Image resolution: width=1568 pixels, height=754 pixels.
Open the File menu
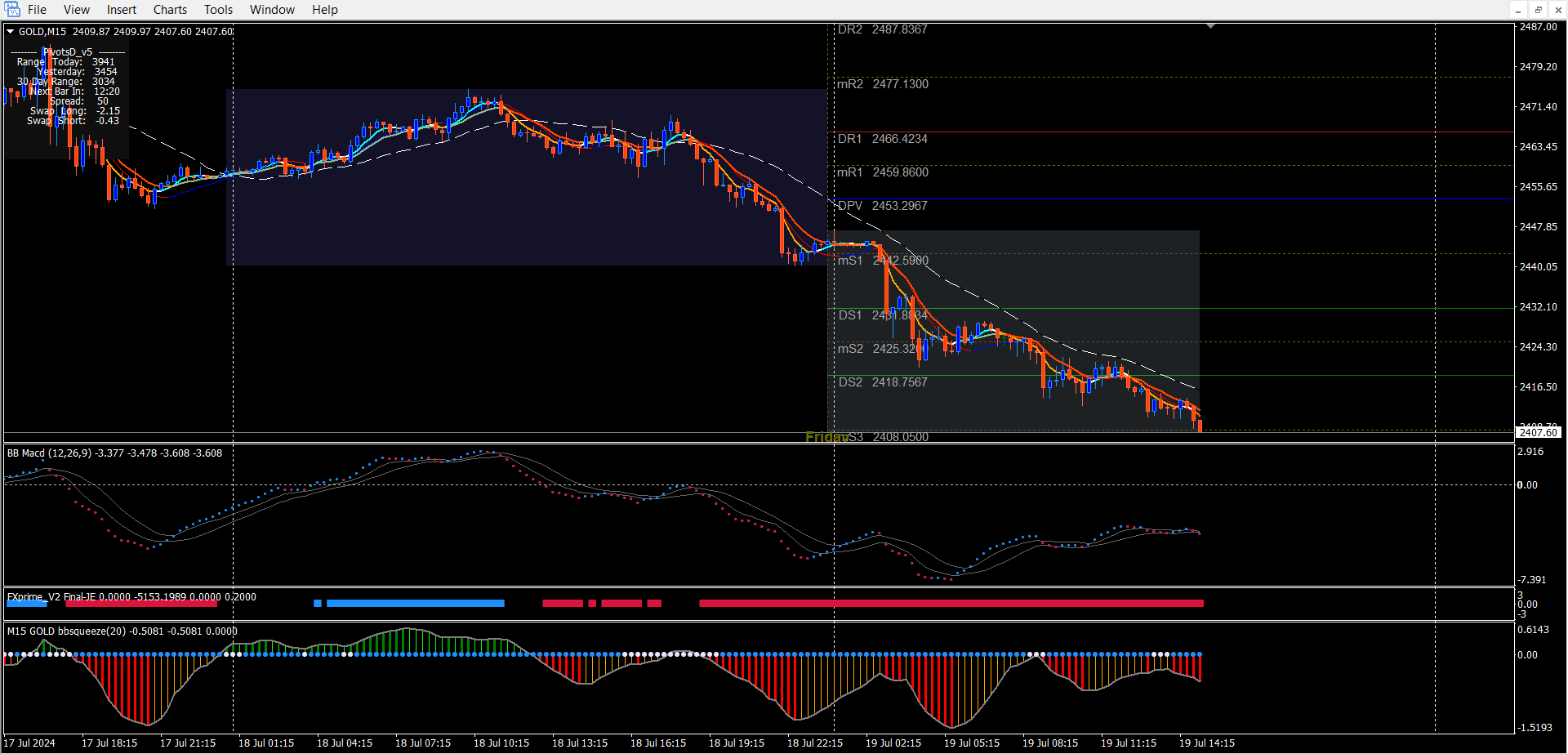point(37,10)
